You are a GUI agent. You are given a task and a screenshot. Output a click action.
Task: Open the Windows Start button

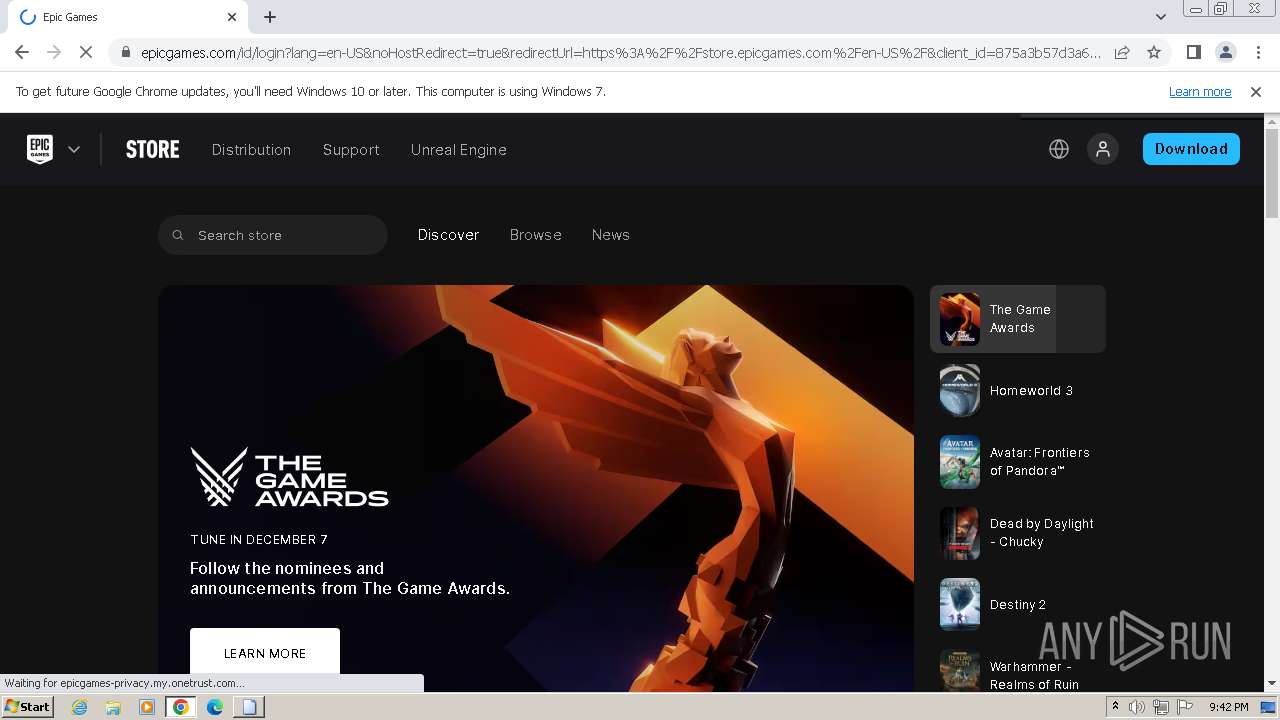[x=27, y=707]
